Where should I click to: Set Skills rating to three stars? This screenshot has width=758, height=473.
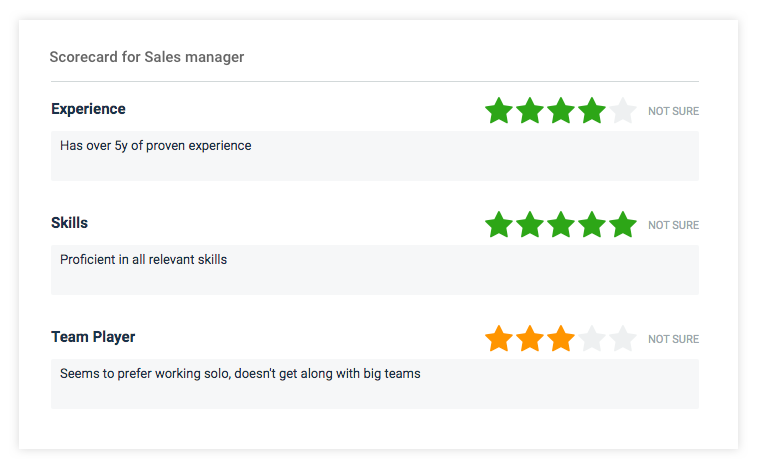(561, 224)
